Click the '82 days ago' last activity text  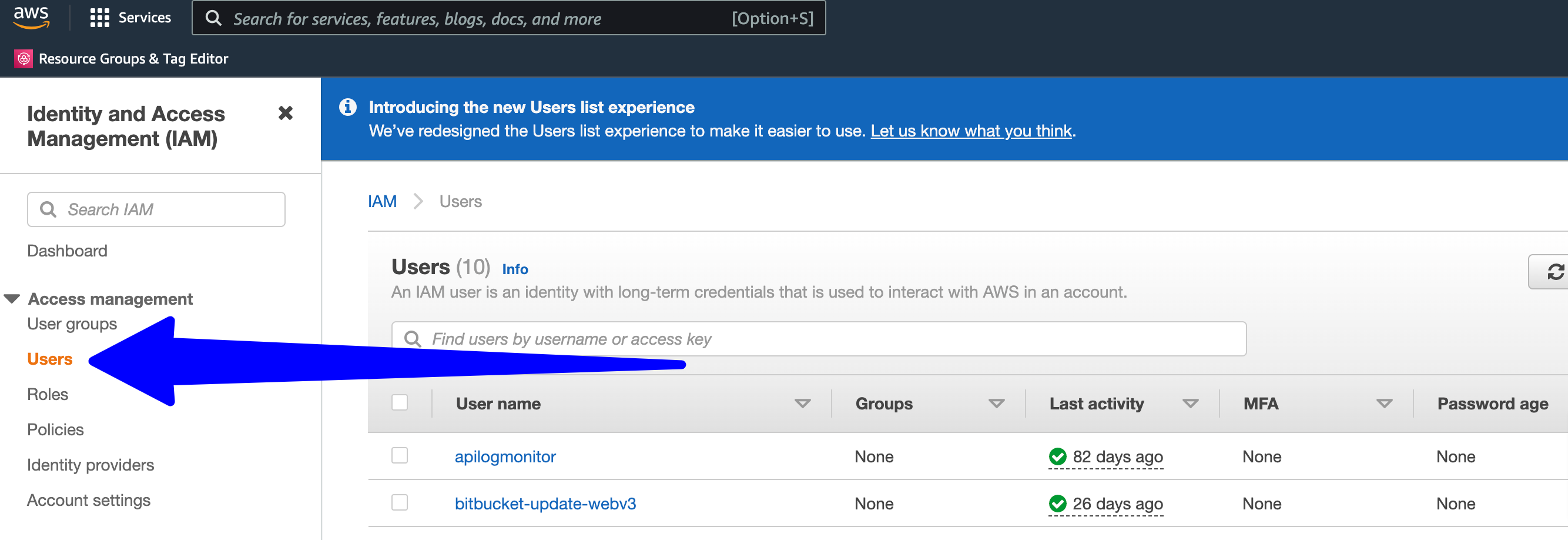click(x=1118, y=456)
